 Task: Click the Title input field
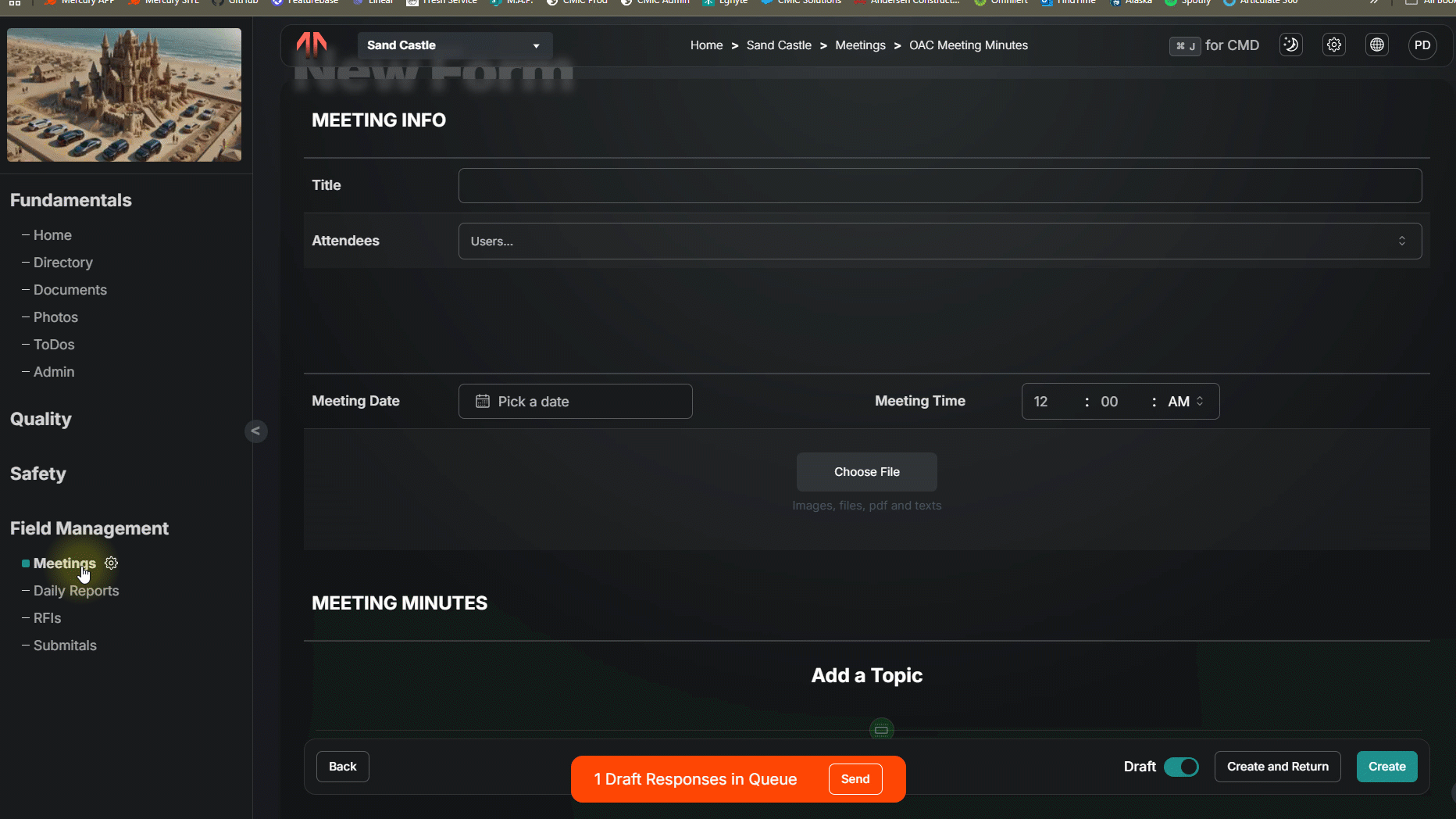(x=939, y=185)
